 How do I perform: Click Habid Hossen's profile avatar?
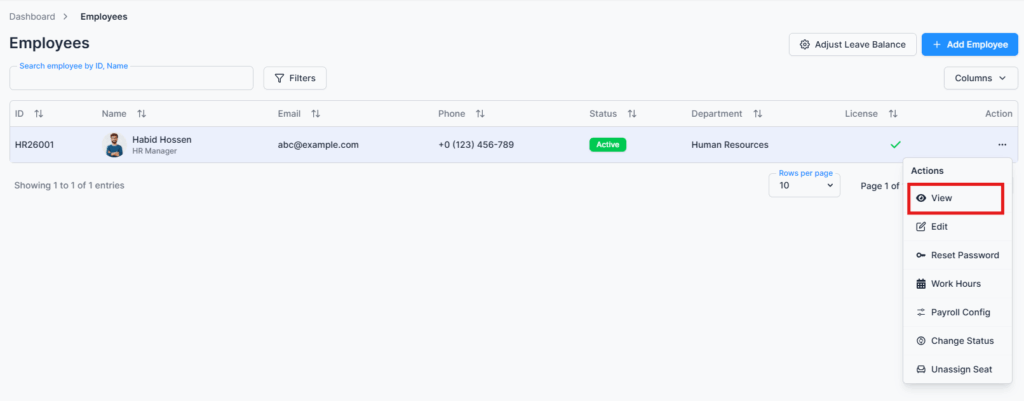114,145
